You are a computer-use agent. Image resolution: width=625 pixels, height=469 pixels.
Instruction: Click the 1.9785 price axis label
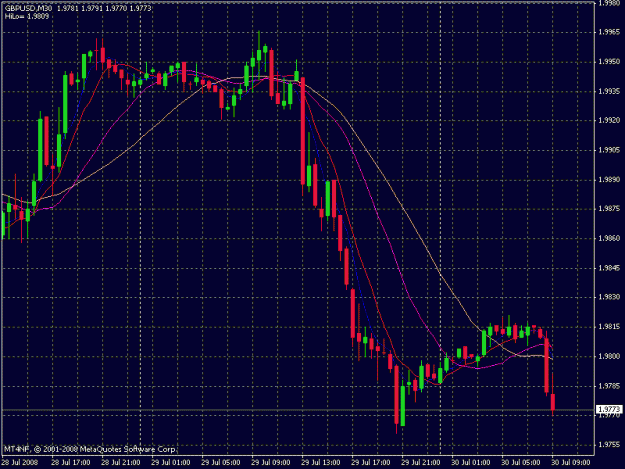(x=609, y=386)
